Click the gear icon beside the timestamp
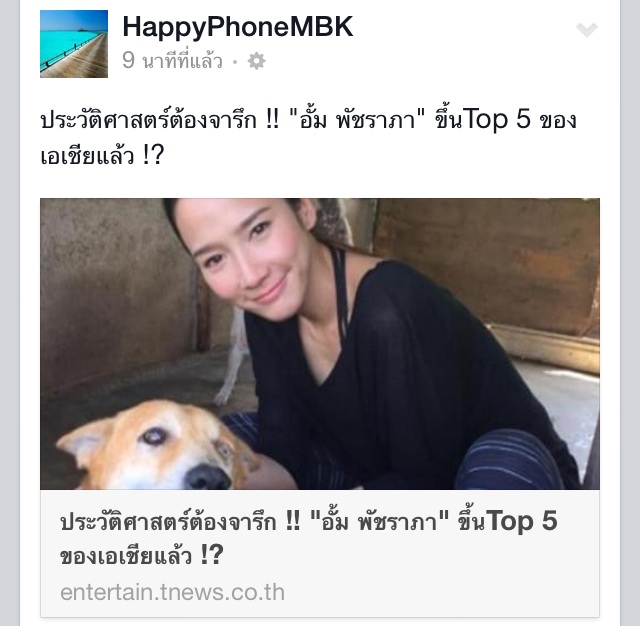This screenshot has height=626, width=640. coord(256,61)
